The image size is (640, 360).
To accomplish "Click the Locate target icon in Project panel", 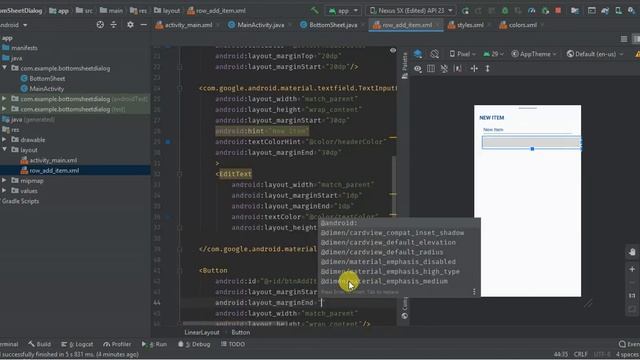I will pos(100,25).
